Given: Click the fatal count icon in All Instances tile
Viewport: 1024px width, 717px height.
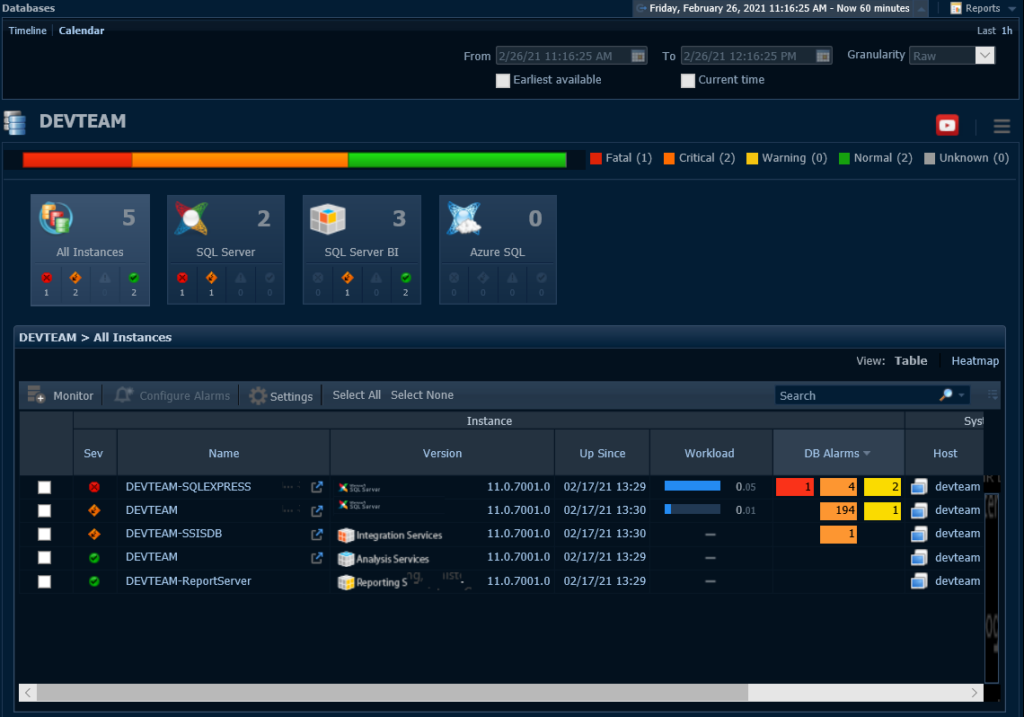Looking at the screenshot, I should 46,278.
